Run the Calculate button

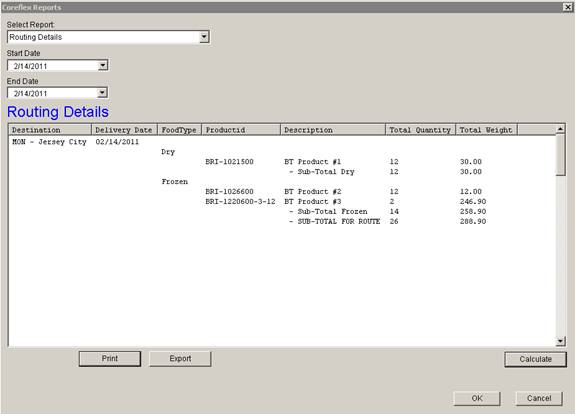(x=535, y=359)
